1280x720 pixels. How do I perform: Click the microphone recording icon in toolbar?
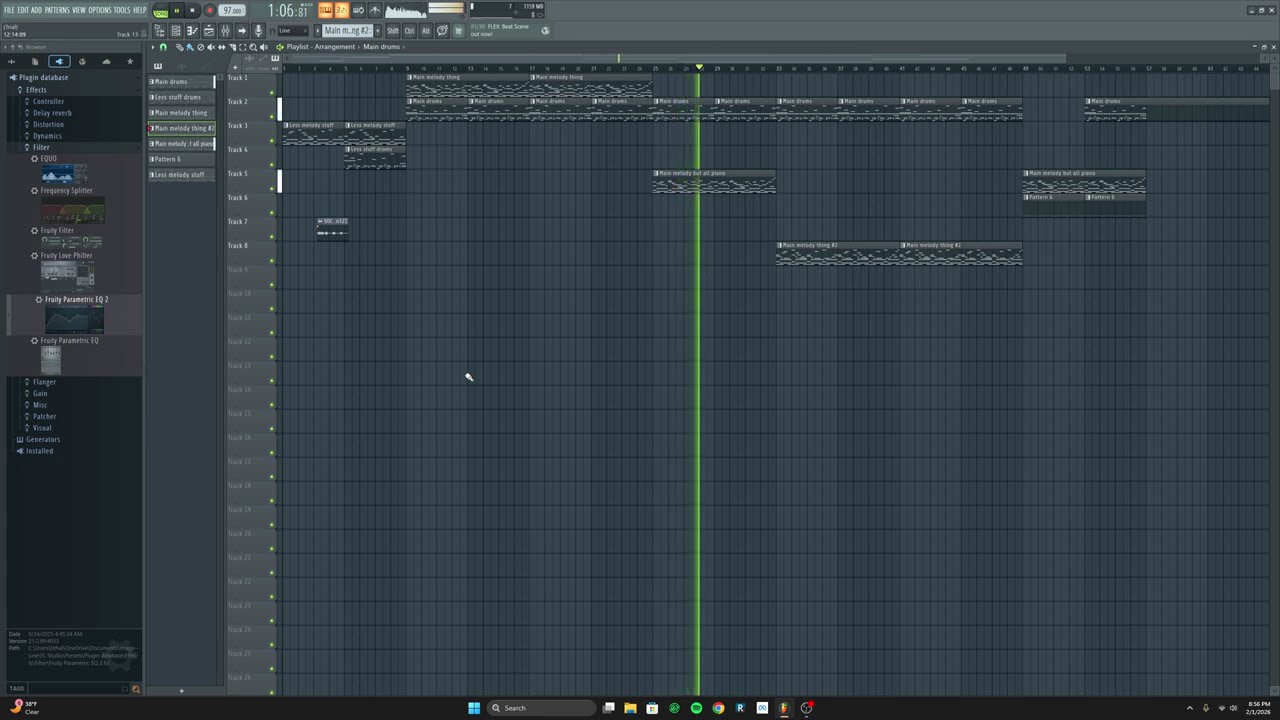(258, 31)
